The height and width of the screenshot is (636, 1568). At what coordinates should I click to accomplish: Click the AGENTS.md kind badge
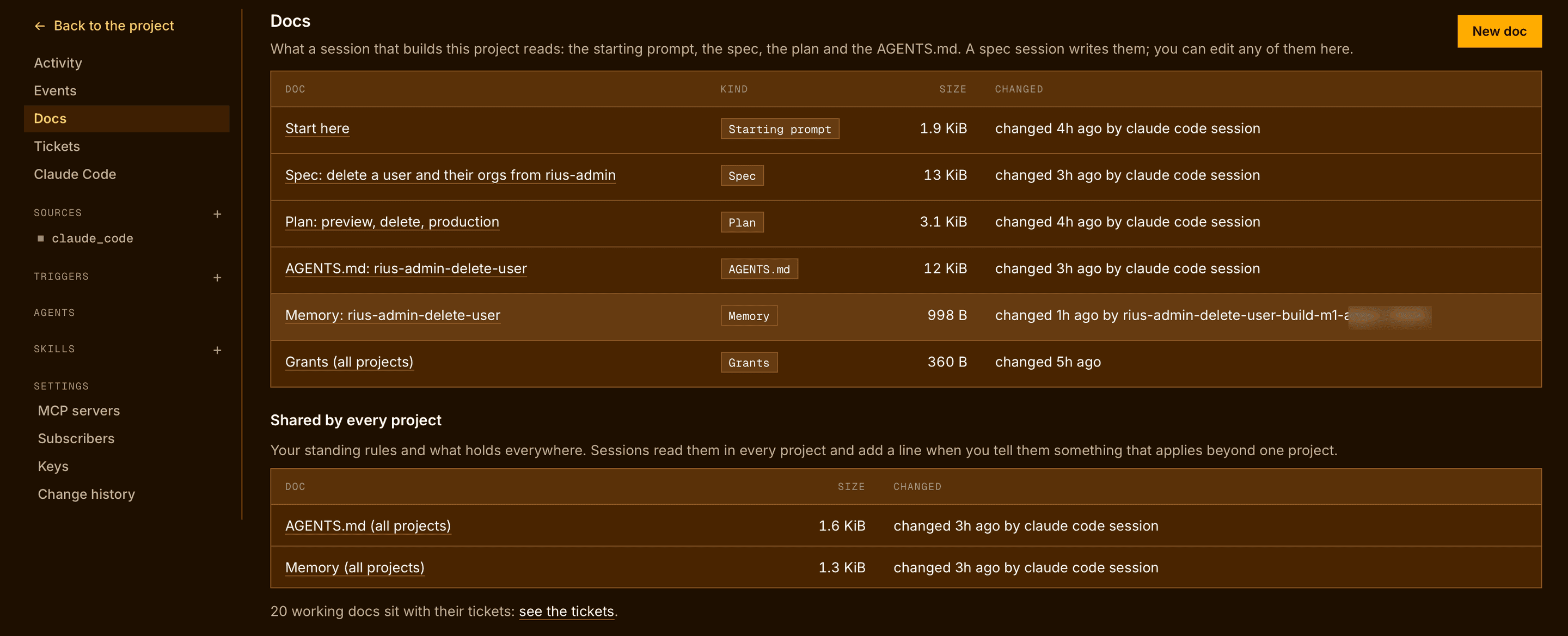[759, 269]
